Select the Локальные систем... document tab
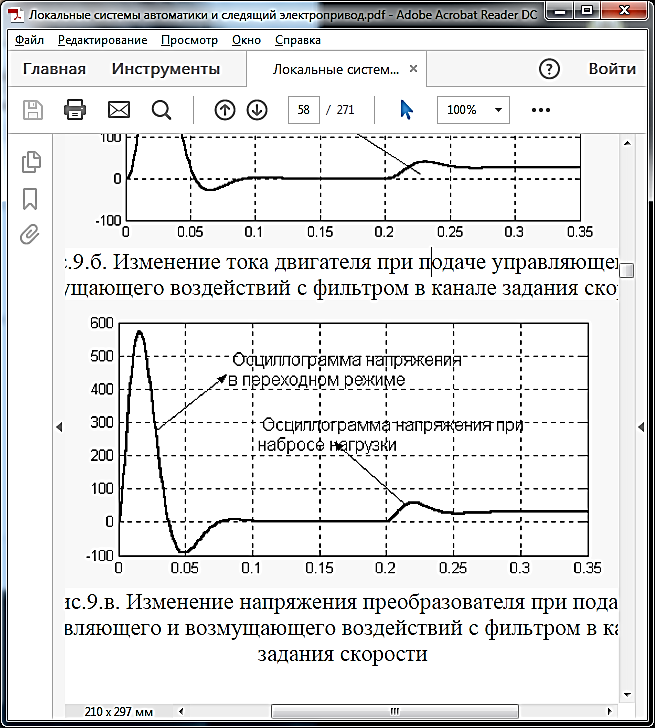Image resolution: width=655 pixels, height=728 pixels. pos(336,70)
